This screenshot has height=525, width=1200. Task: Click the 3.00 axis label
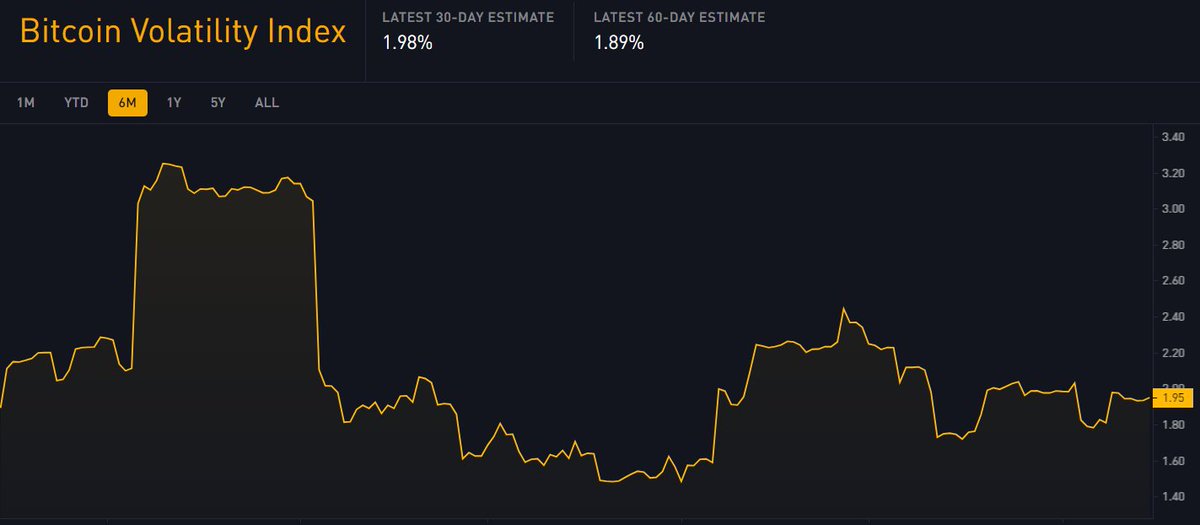tap(1173, 209)
